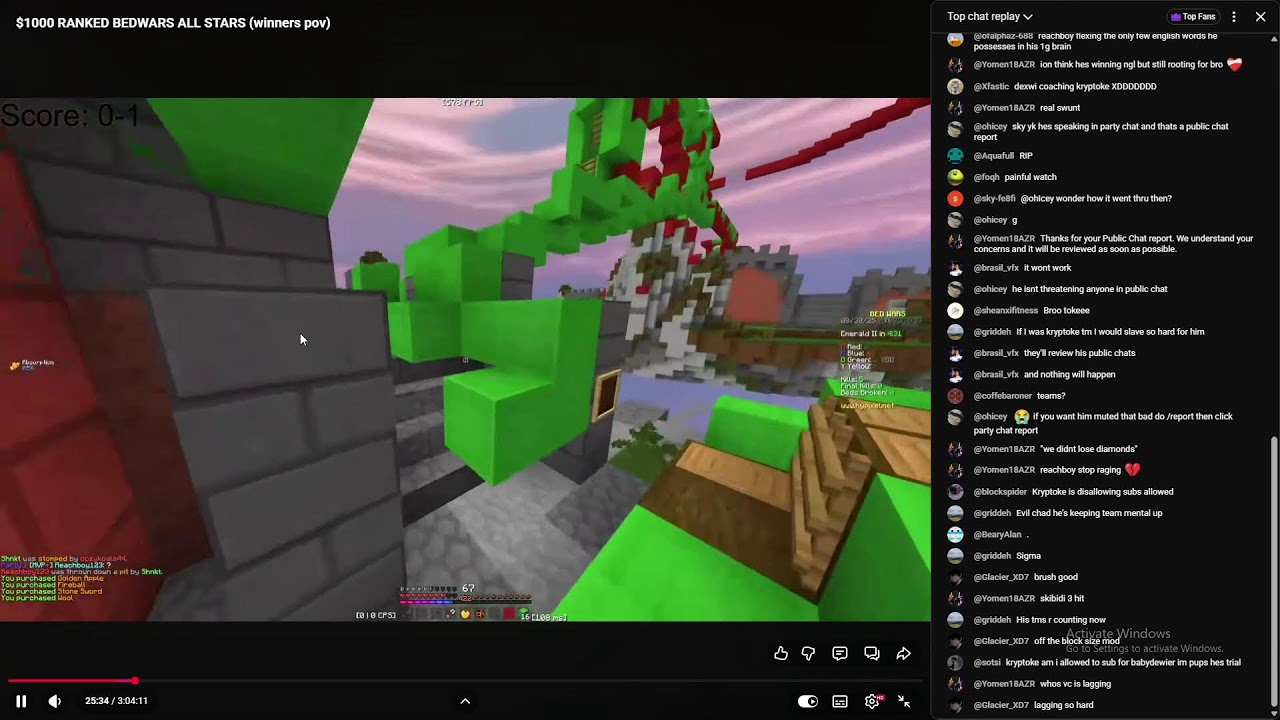Click 'whos vc is lagging' message
The height and width of the screenshot is (720, 1280).
(1075, 684)
